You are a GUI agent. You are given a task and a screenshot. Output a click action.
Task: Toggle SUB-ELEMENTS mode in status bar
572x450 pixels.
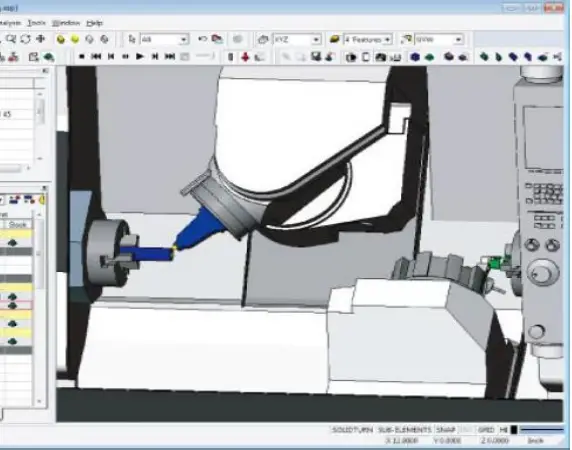click(x=404, y=430)
